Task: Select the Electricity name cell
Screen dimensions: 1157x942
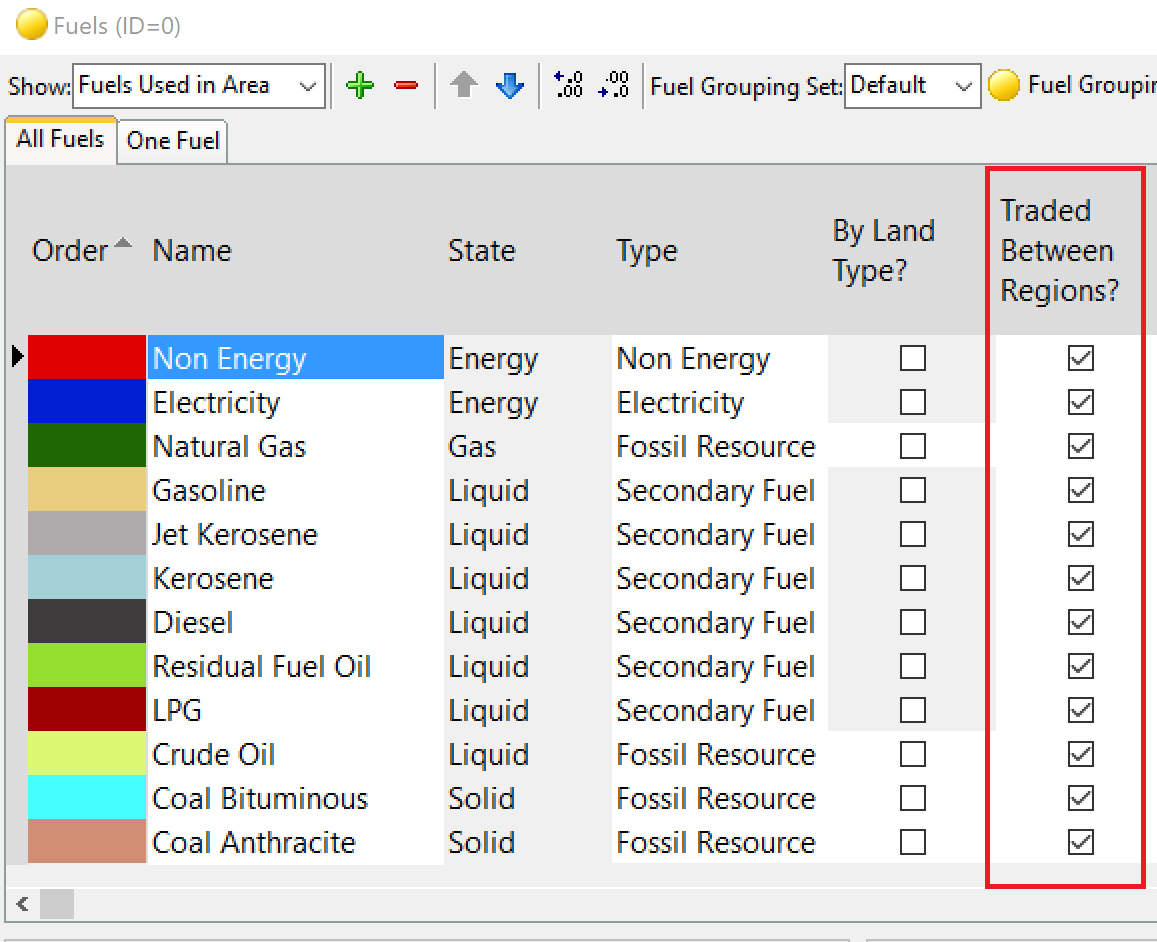Action: [296, 402]
